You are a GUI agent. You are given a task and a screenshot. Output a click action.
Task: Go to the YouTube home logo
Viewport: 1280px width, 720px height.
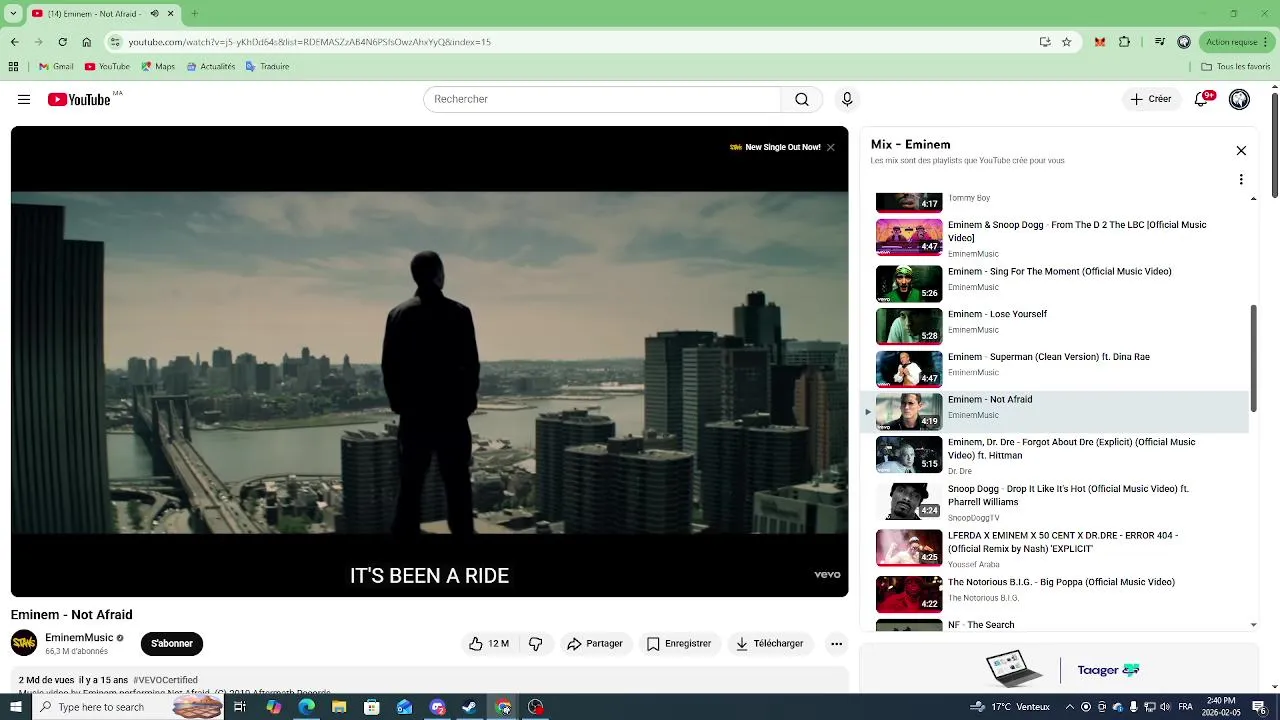point(79,99)
